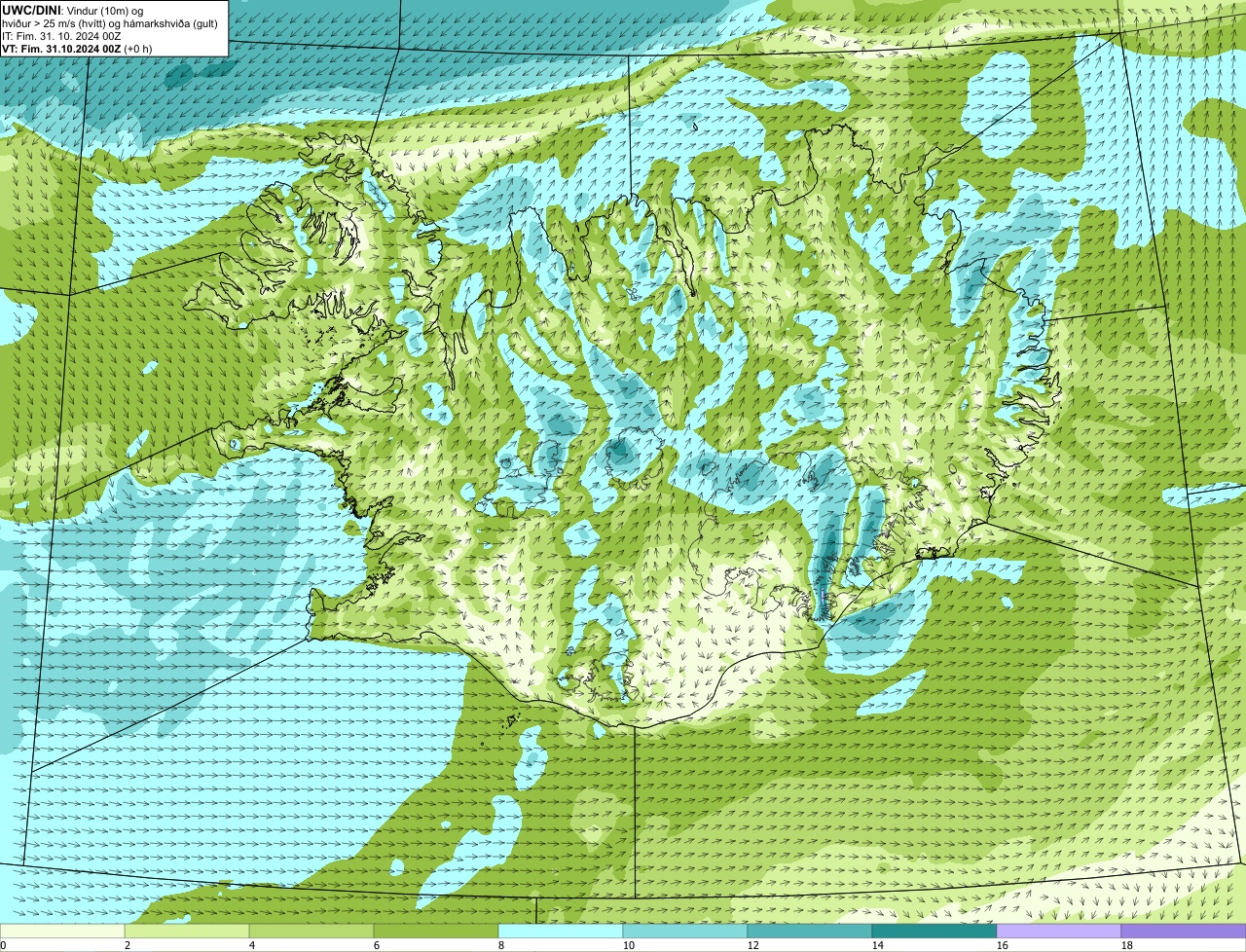This screenshot has height=952, width=1246.
Task: Click the scale label "14"
Action: point(878,945)
